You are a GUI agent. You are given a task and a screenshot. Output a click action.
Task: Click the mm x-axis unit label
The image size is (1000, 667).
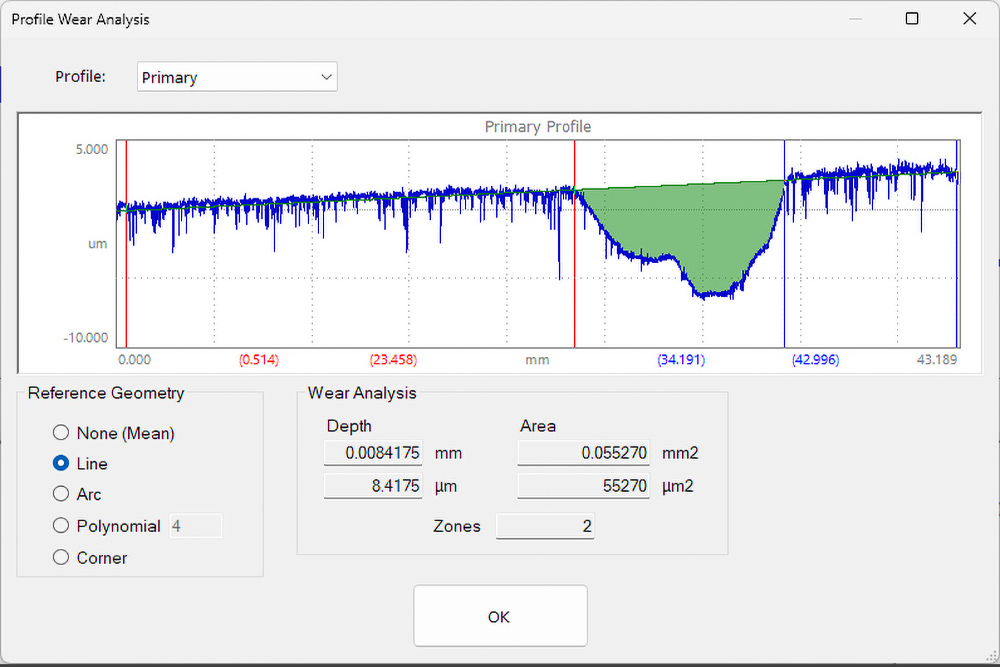click(537, 360)
